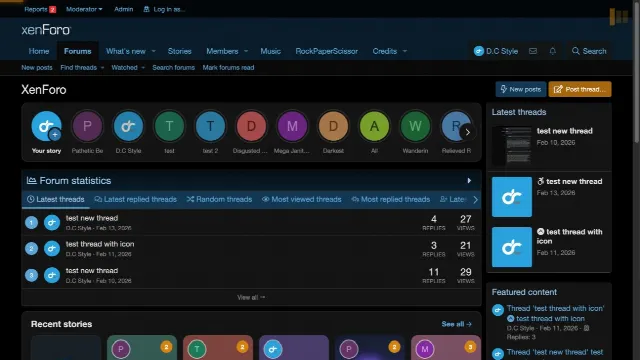Click 'View all' under statistics list
640x360 pixels.
click(251, 297)
